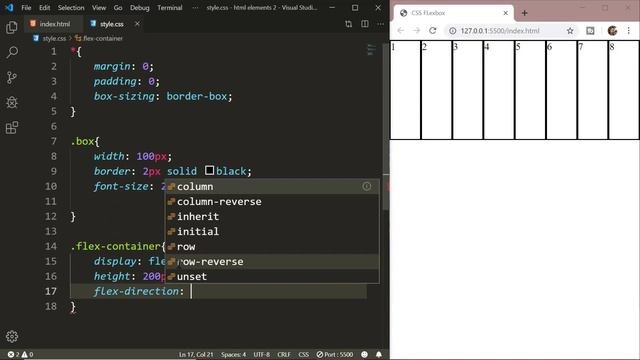This screenshot has height=360, width=640.
Task: Stop Live Server at Port : 5500
Action: coord(335,354)
